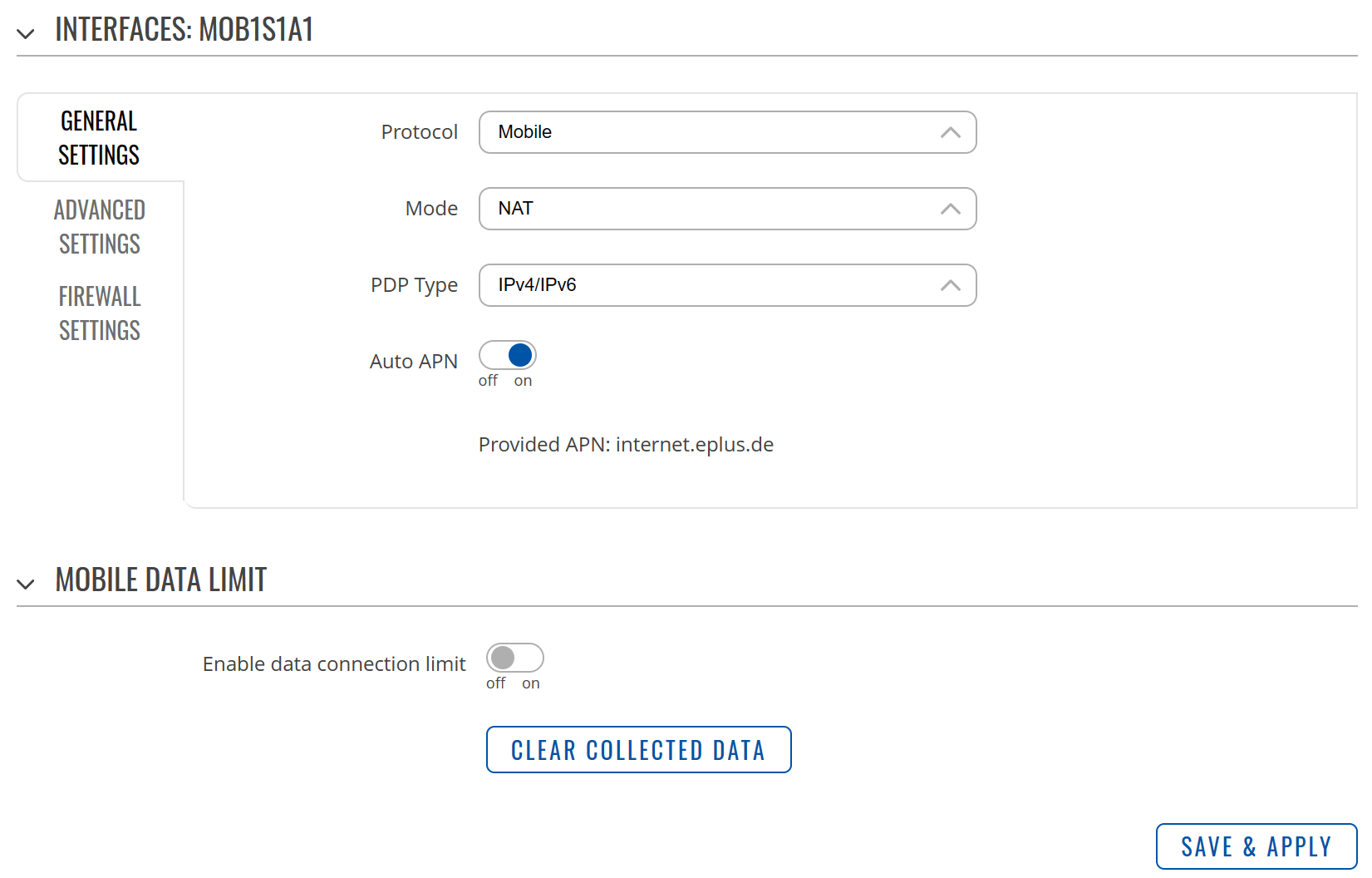The height and width of the screenshot is (878, 1372).
Task: Click the chevron inside the PDP Type dropdown
Action: pyautogui.click(x=949, y=285)
